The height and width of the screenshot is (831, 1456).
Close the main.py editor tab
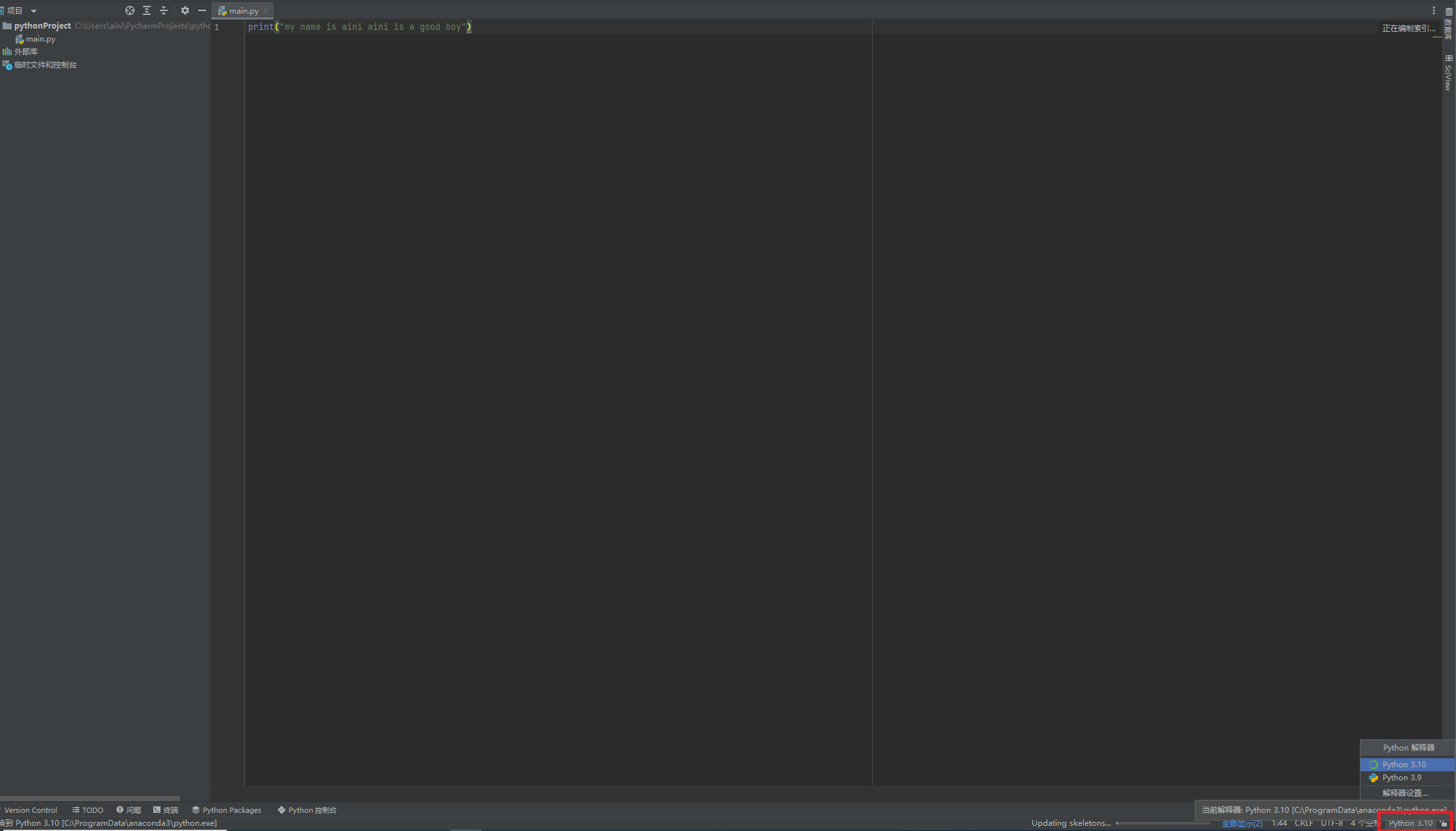pyautogui.click(x=266, y=10)
